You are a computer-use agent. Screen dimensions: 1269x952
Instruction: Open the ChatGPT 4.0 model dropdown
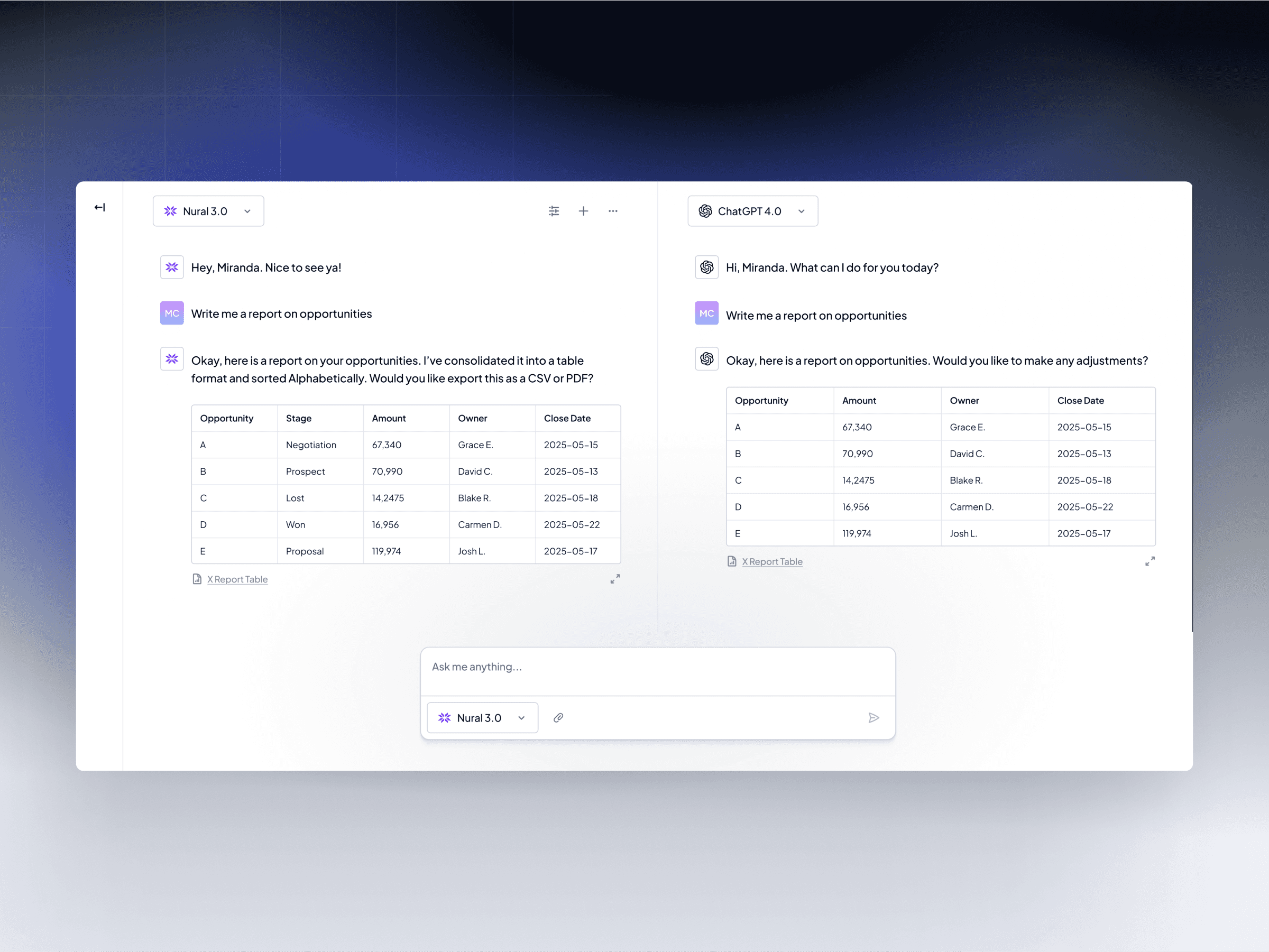pos(753,211)
